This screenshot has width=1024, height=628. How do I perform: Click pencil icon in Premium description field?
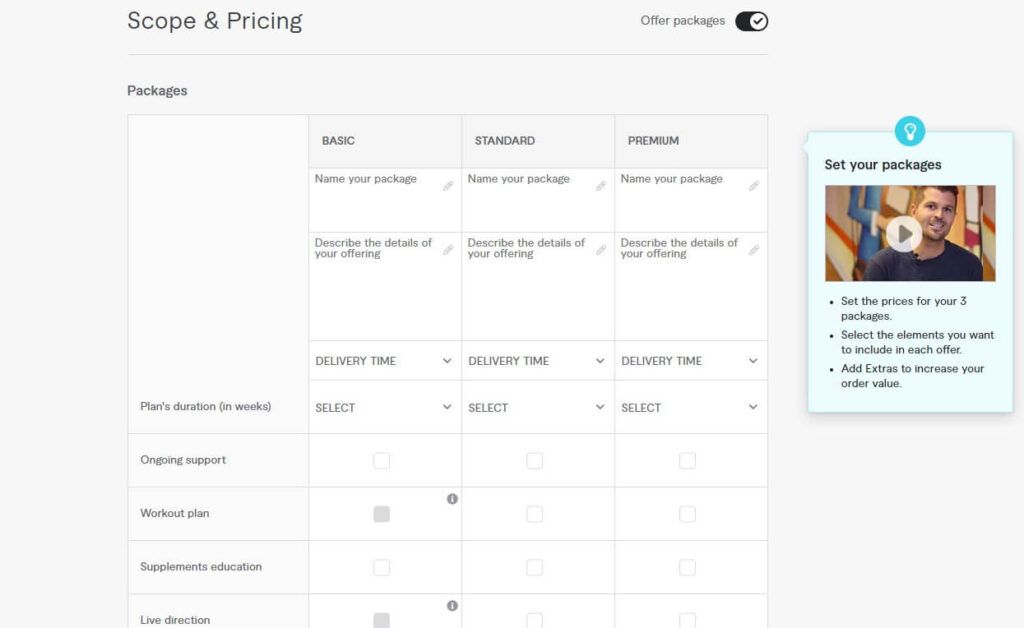pyautogui.click(x=754, y=250)
